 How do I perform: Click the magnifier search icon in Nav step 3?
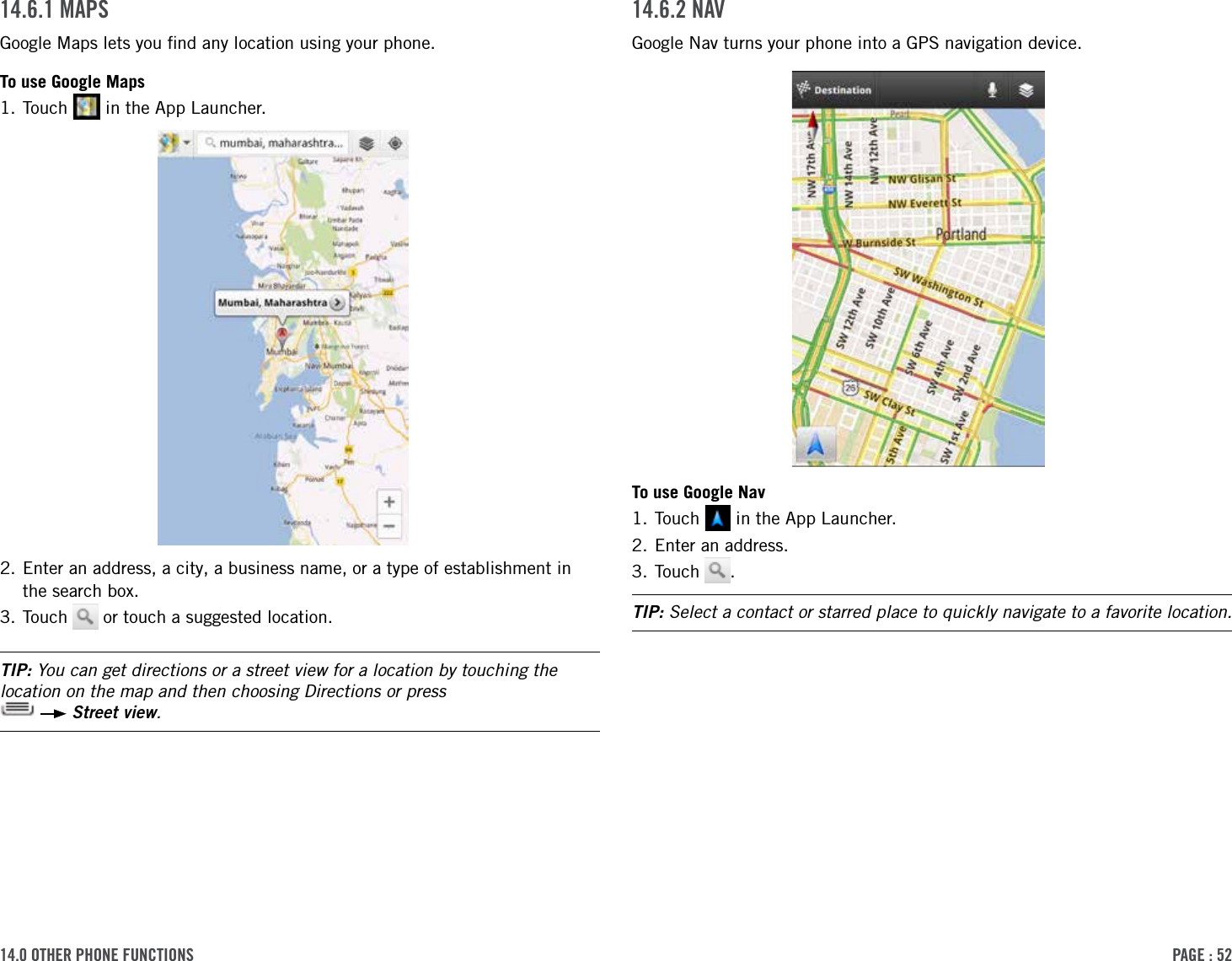(x=717, y=571)
